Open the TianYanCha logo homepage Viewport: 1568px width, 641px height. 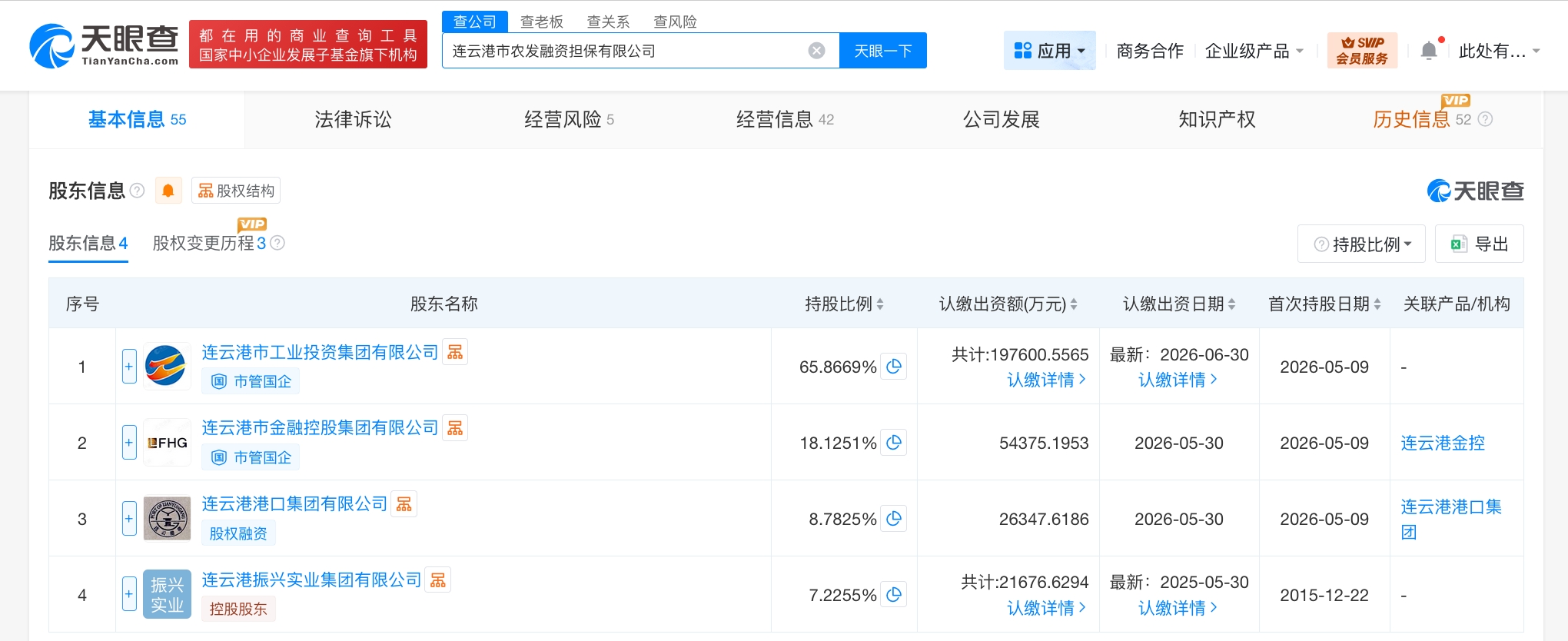click(x=104, y=45)
